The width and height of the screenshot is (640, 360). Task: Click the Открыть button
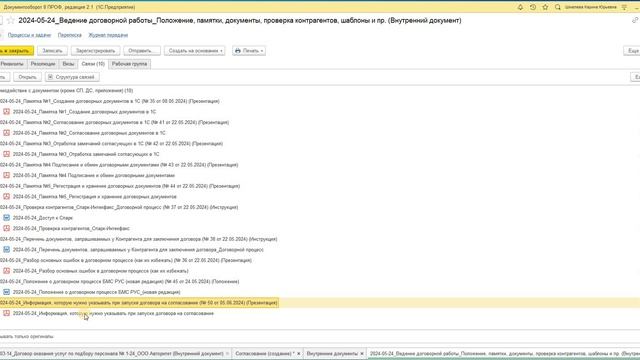[x=27, y=77]
